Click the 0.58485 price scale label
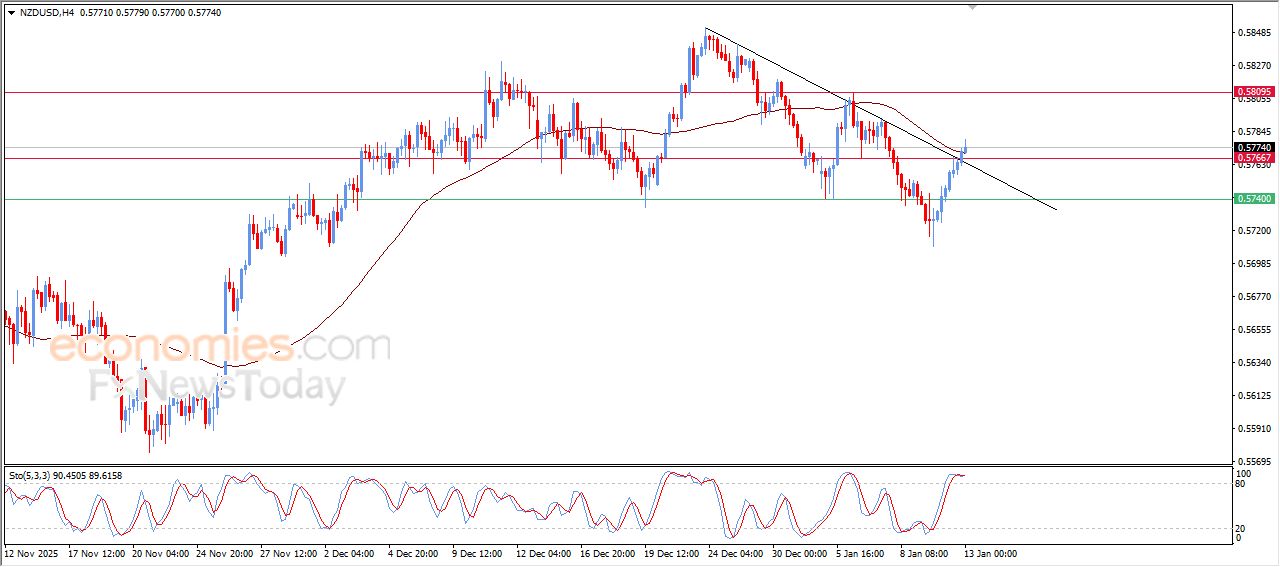This screenshot has width=1280, height=567. click(1254, 33)
